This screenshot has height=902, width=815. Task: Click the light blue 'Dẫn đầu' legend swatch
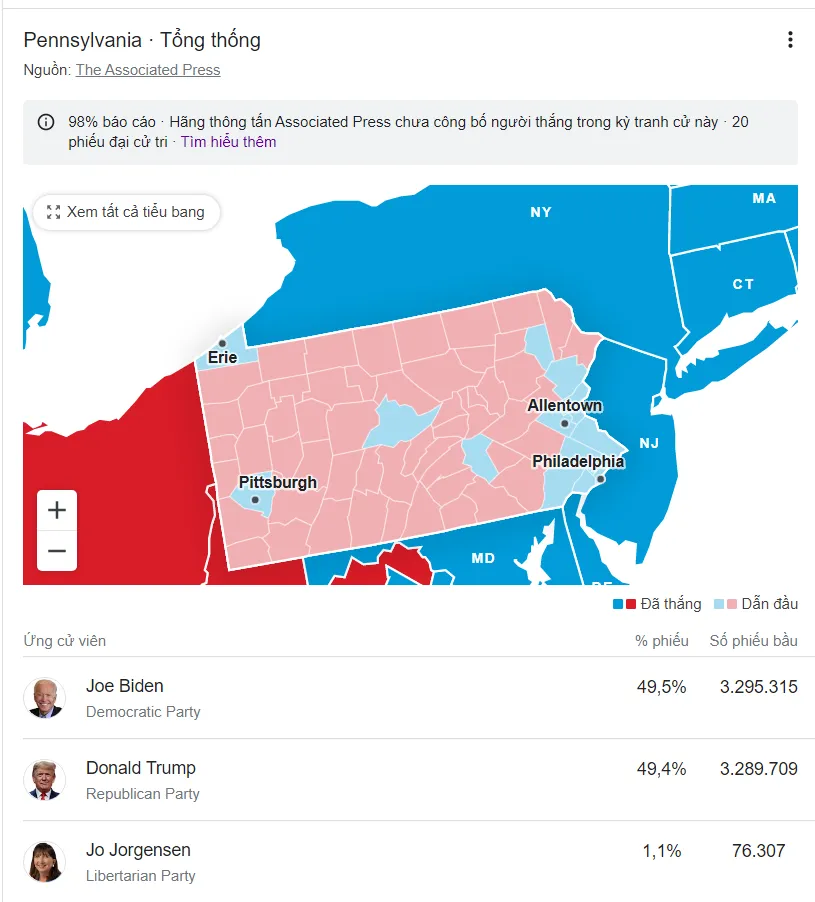pyautogui.click(x=719, y=604)
